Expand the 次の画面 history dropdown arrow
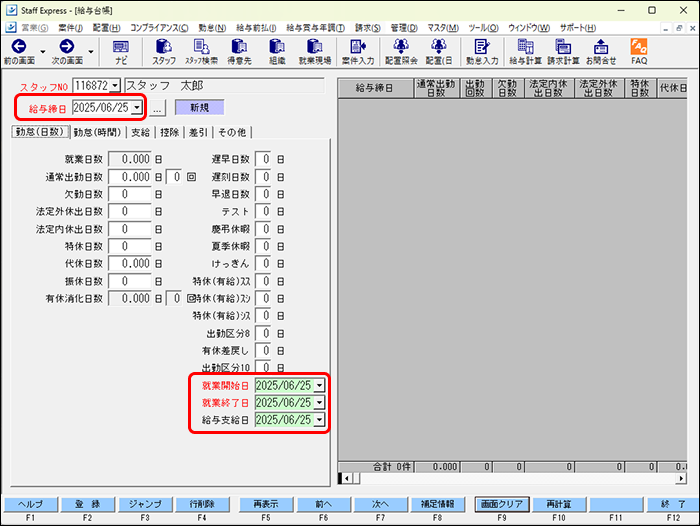This screenshot has height=526, width=700. [91, 52]
